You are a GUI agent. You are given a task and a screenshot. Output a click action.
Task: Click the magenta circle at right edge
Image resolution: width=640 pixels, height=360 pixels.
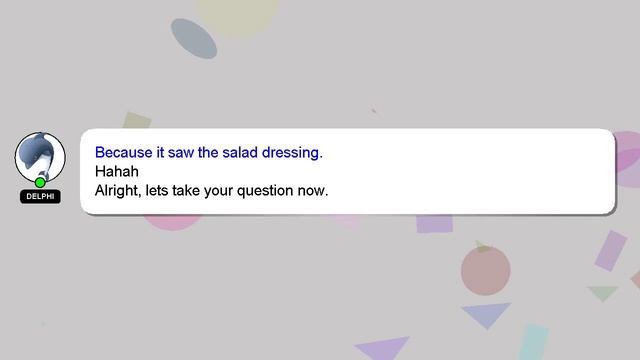(x=628, y=159)
